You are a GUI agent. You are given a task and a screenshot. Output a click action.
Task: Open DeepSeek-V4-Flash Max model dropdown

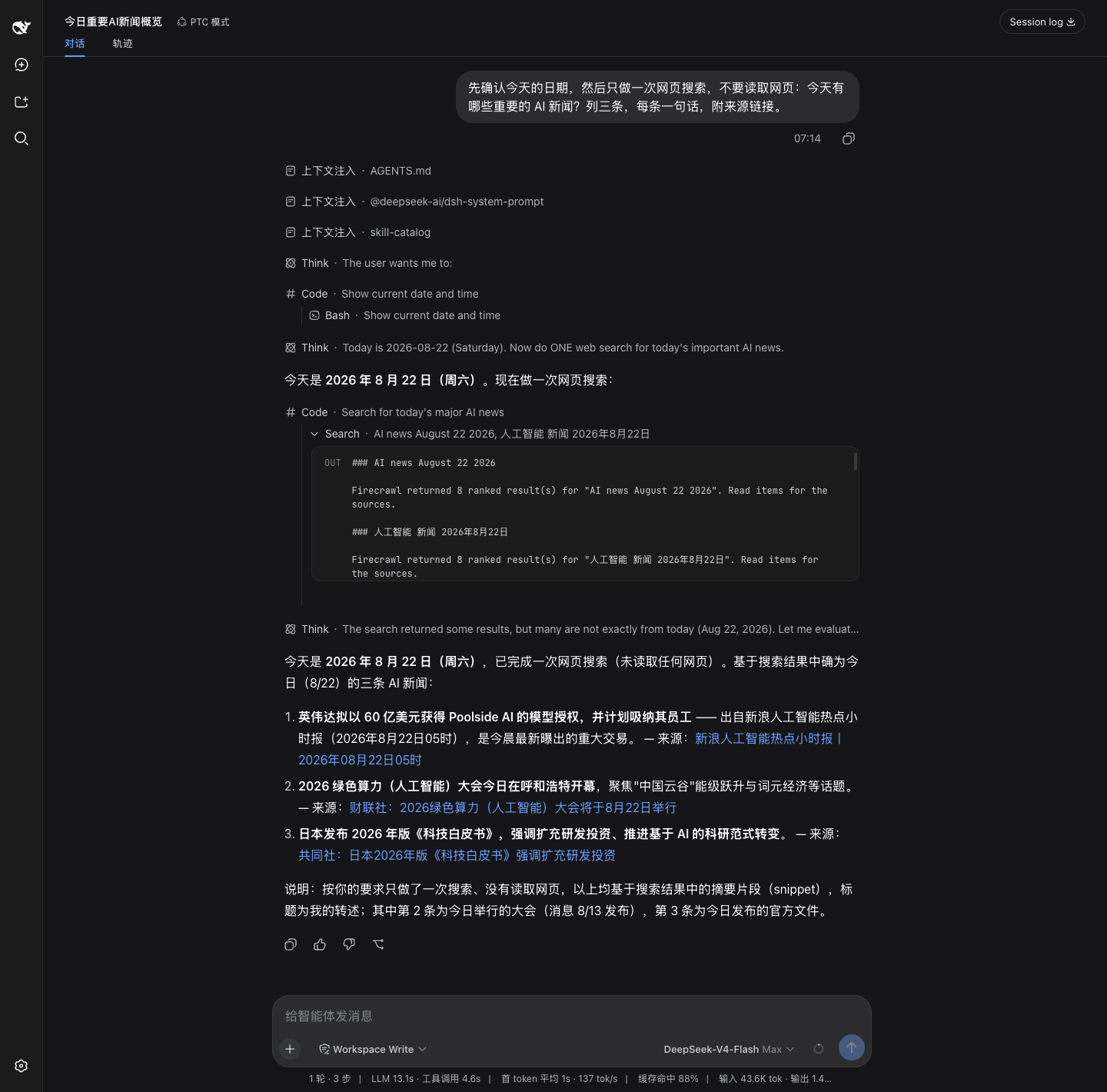tap(729, 1049)
